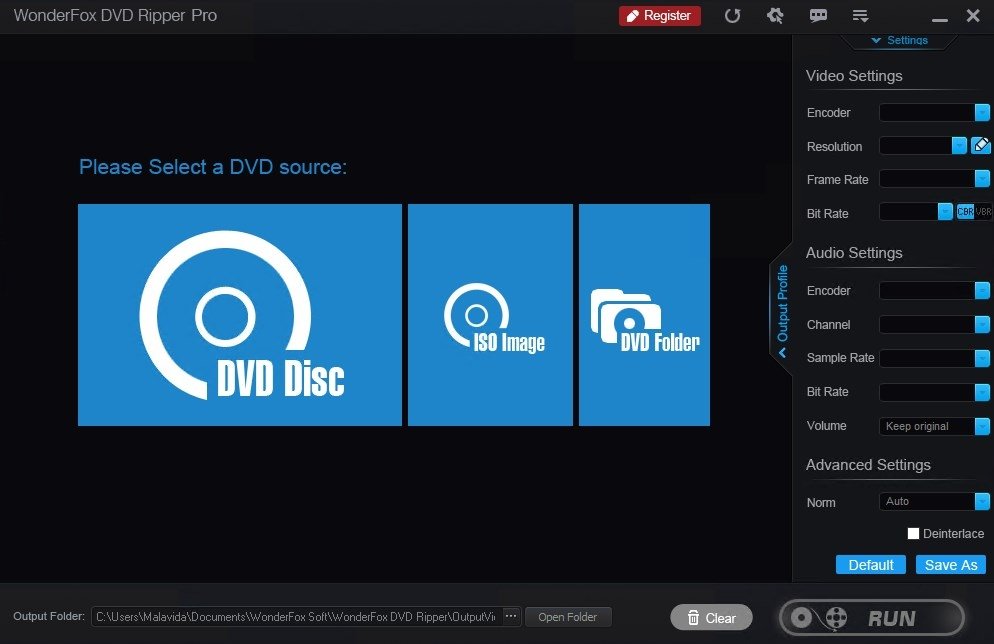Switch bit rate mode to CBR

pyautogui.click(x=965, y=212)
